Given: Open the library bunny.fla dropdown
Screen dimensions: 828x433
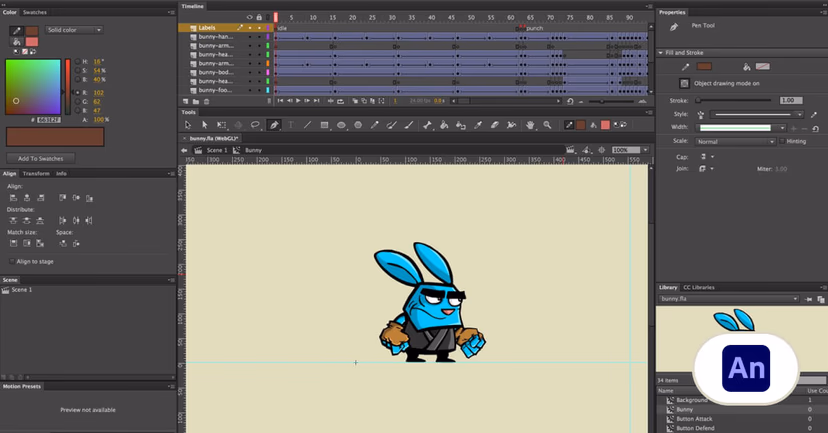Looking at the screenshot, I should pyautogui.click(x=729, y=299).
